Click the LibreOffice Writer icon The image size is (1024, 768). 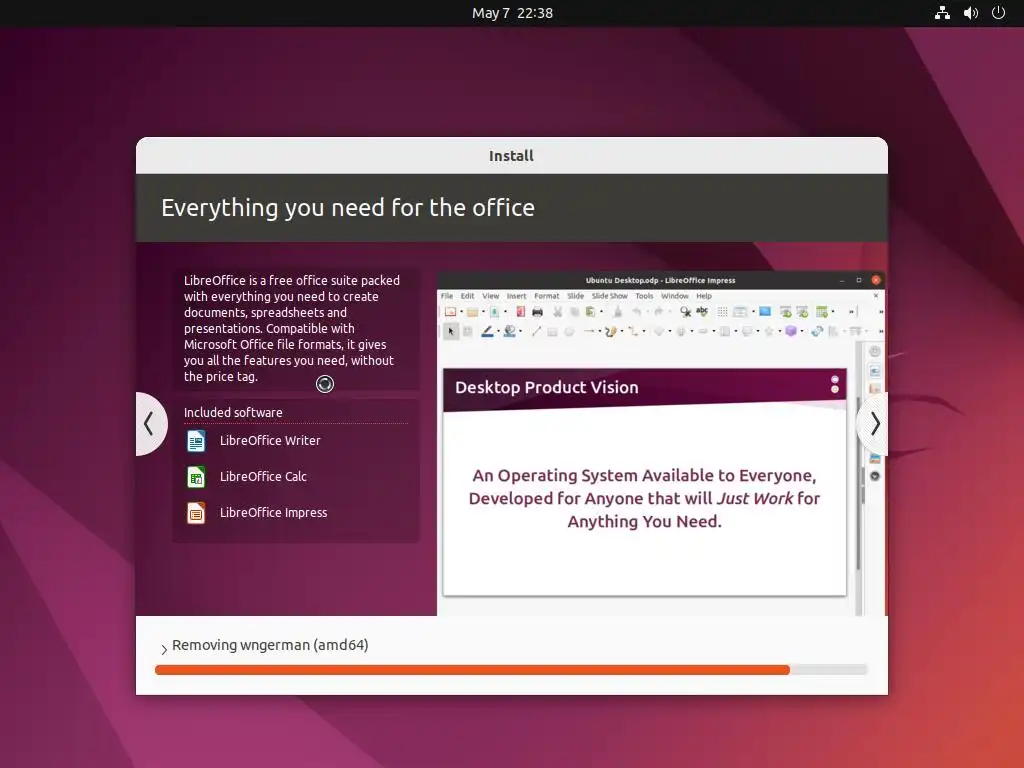pos(196,441)
